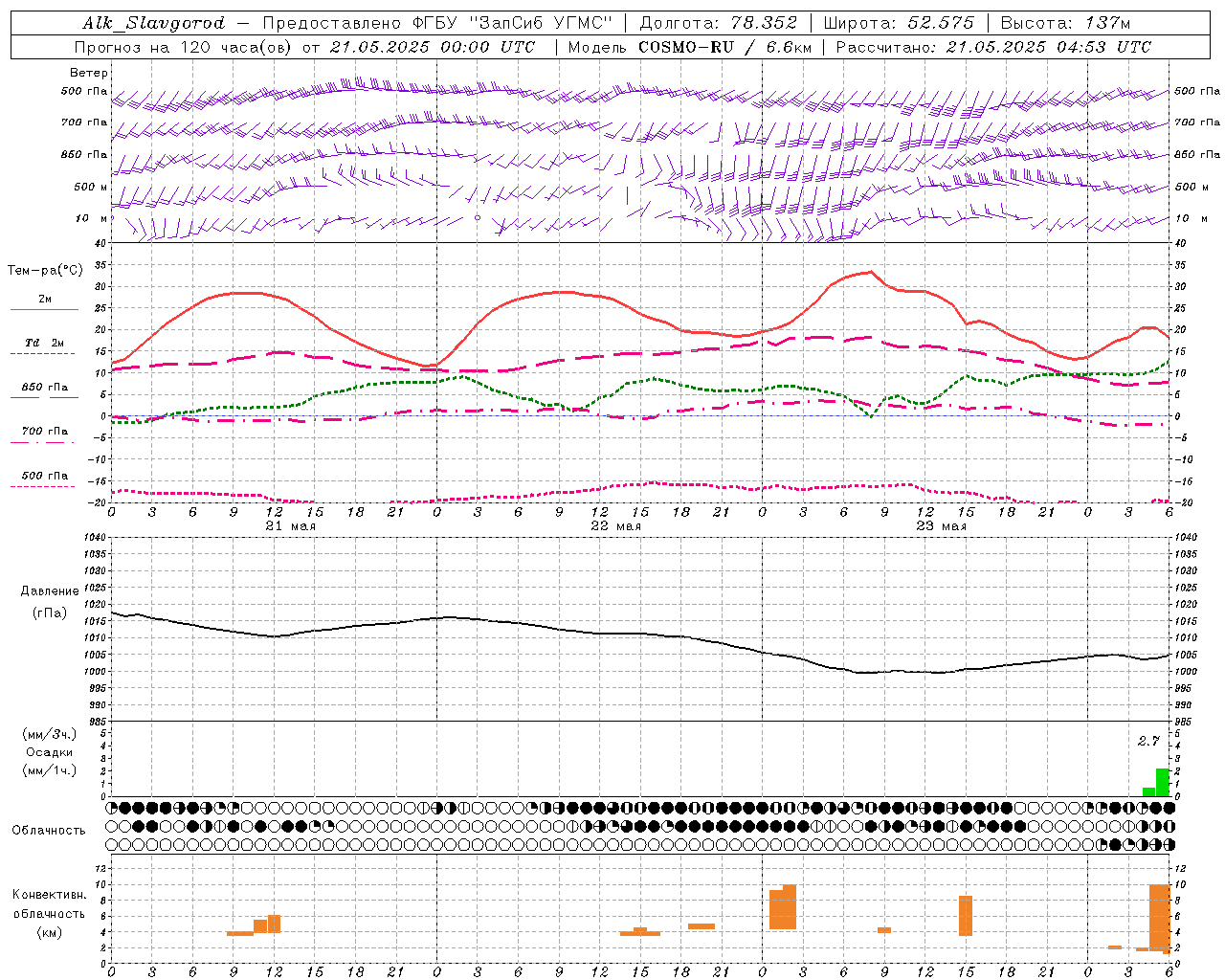Click the start time 21.05.2025 00:00 UTC
The width and height of the screenshot is (1225, 980).
432,47
